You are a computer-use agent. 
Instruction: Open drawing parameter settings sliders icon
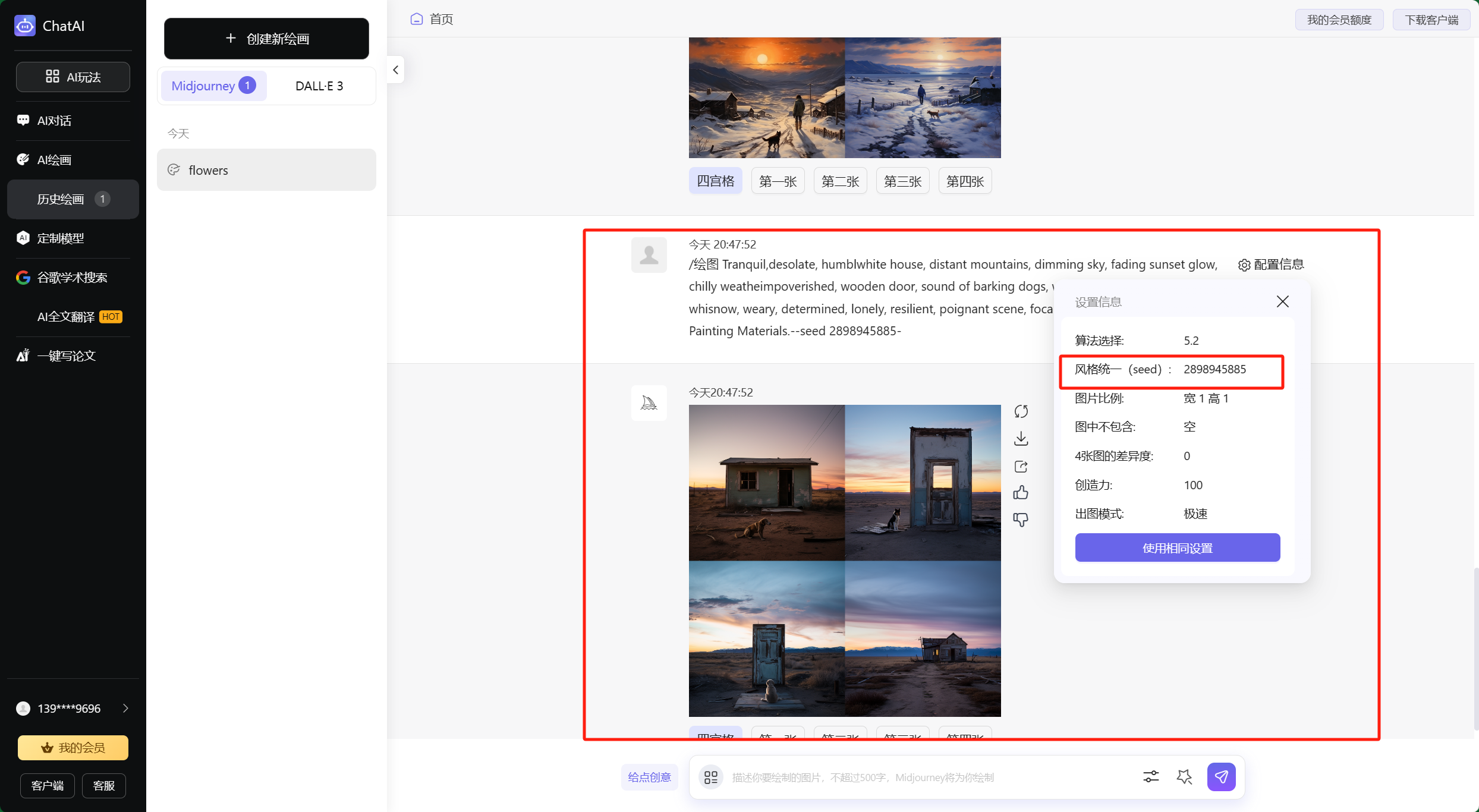pos(1150,776)
